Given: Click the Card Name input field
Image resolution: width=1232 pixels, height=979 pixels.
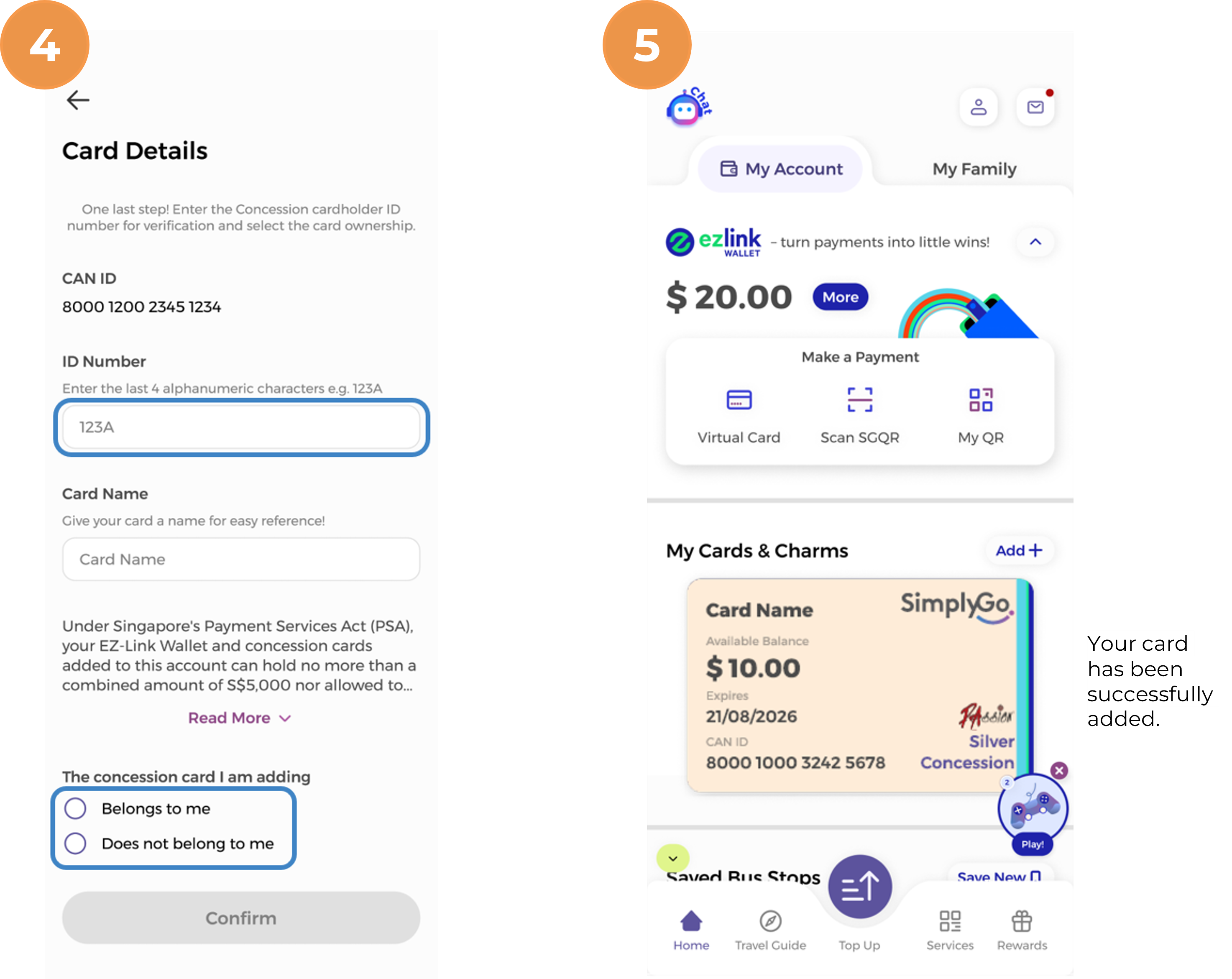Looking at the screenshot, I should click(x=240, y=560).
